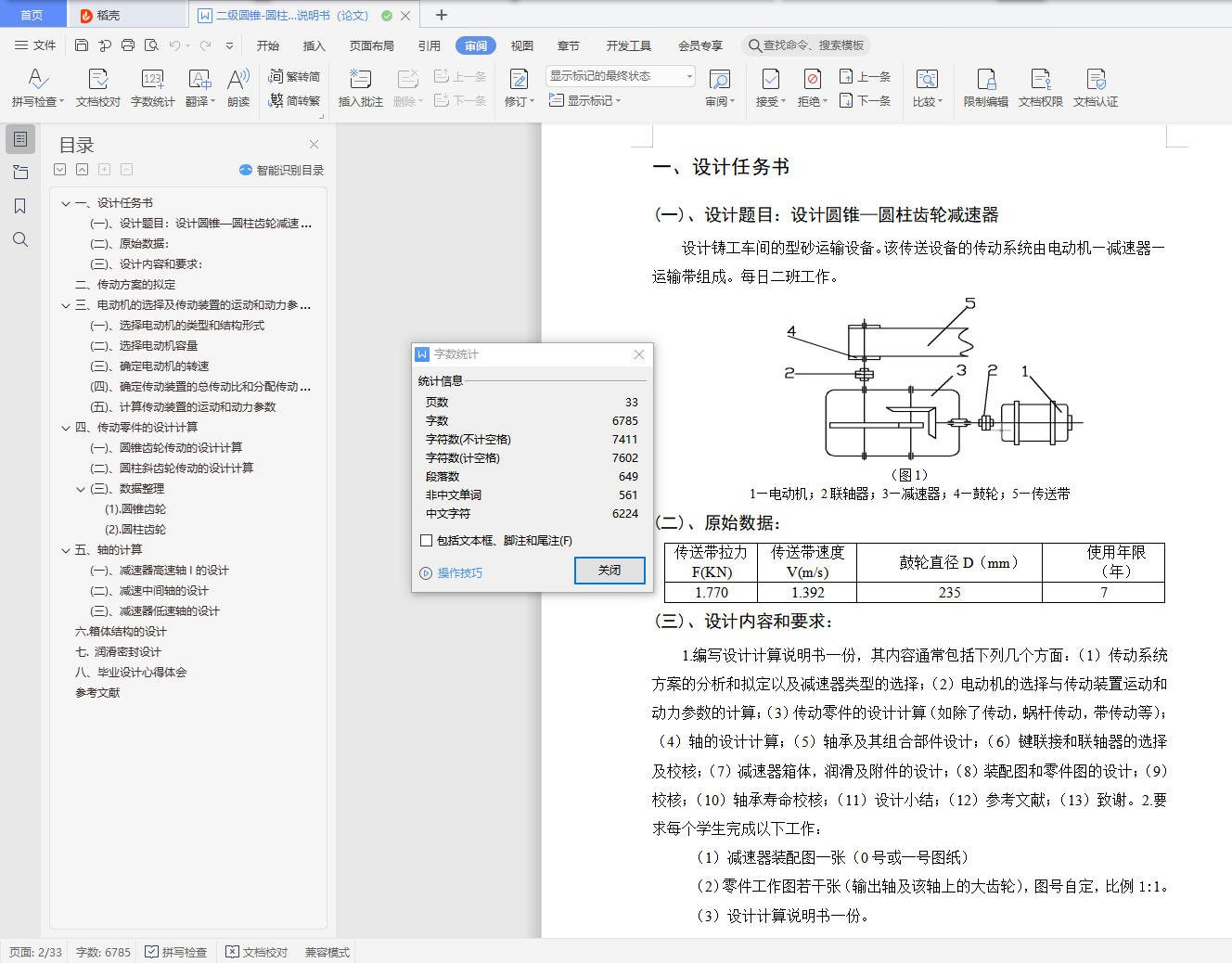The height and width of the screenshot is (963, 1232).
Task: Open the 操作技巧 tips link
Action: [452, 573]
